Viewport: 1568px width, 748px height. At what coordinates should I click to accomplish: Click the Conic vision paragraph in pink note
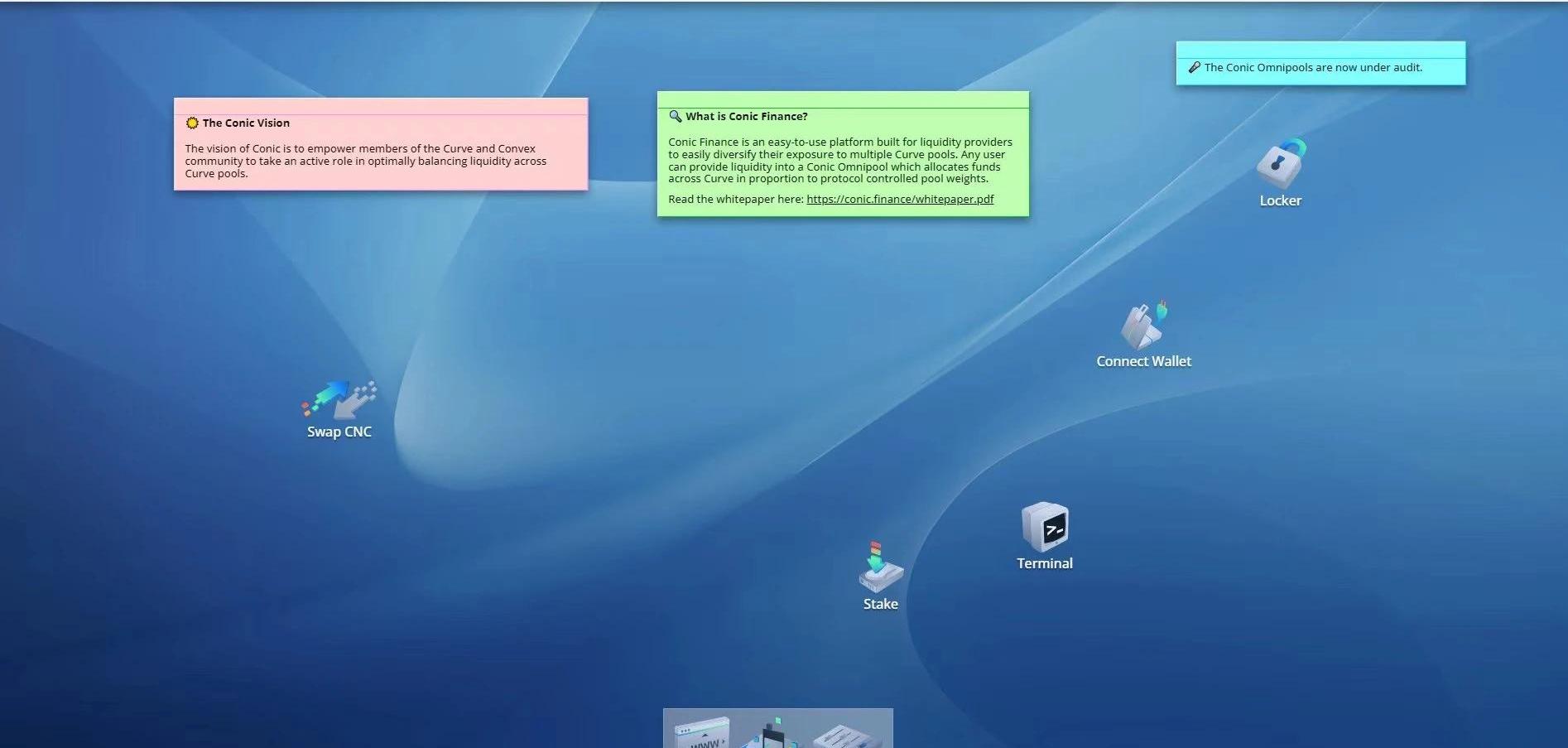coord(366,161)
